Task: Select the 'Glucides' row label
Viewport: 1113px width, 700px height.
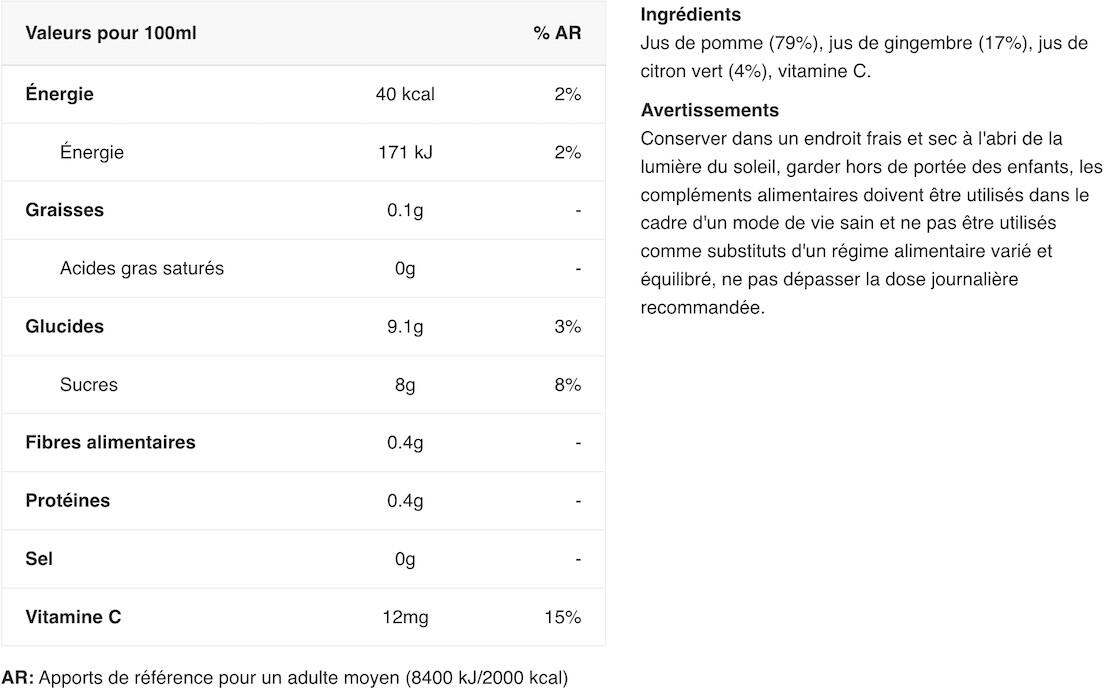Action: (x=65, y=327)
